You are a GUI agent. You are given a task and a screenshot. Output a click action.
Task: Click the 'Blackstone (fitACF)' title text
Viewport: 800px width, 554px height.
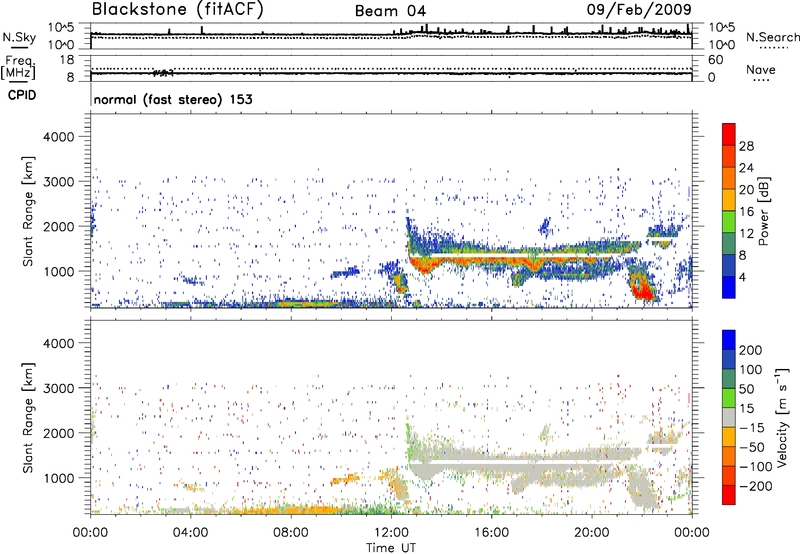click(178, 10)
